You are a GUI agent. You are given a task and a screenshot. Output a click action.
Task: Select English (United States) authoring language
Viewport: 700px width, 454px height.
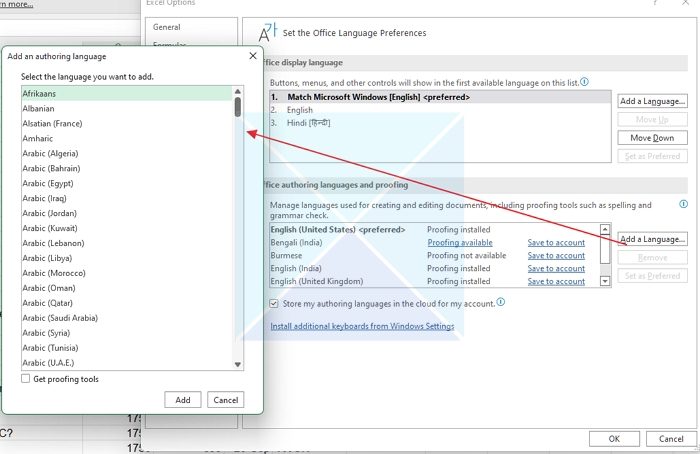click(435, 229)
